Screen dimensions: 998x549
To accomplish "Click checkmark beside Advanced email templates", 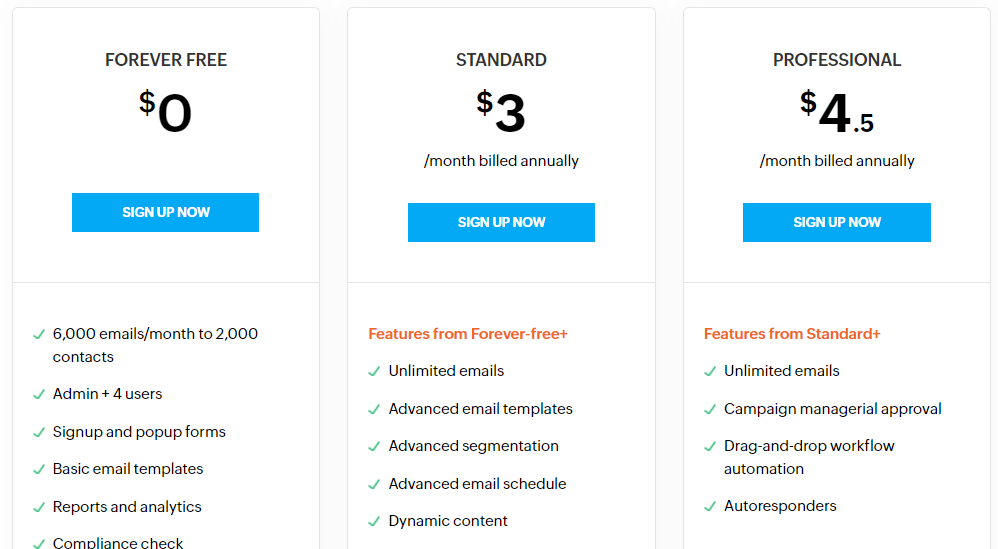I will [x=374, y=409].
